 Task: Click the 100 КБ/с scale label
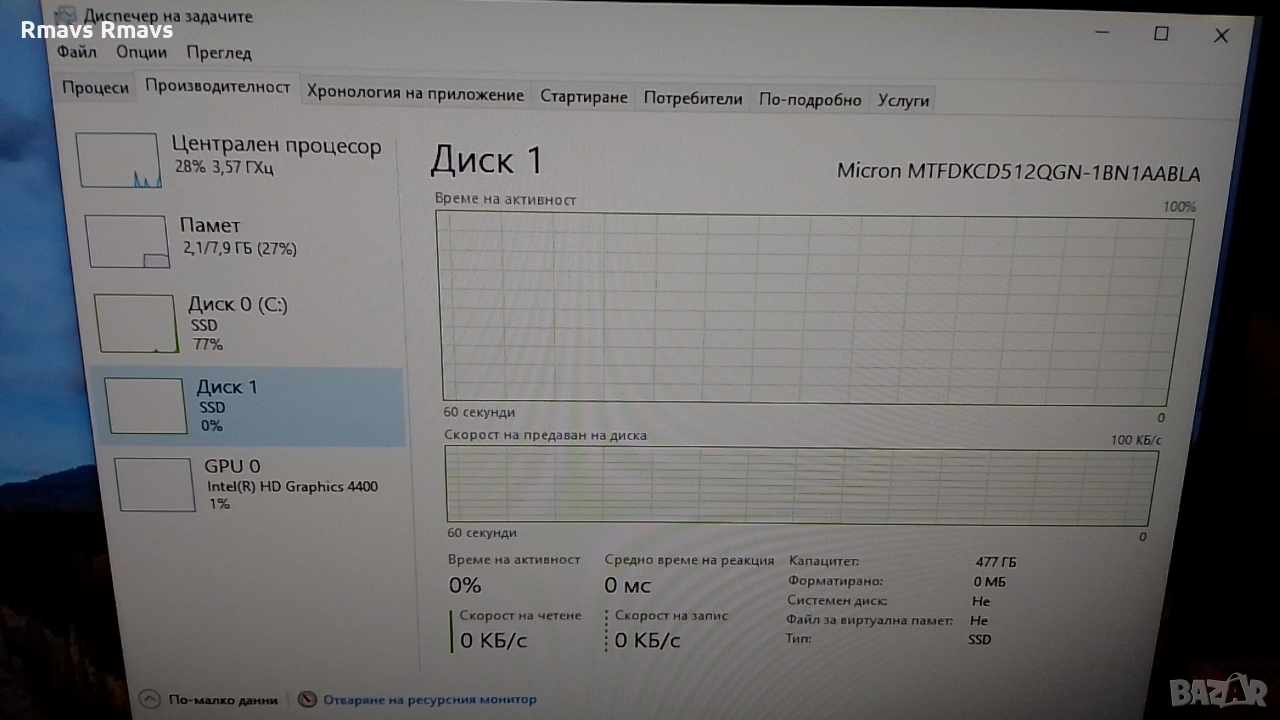1136,440
